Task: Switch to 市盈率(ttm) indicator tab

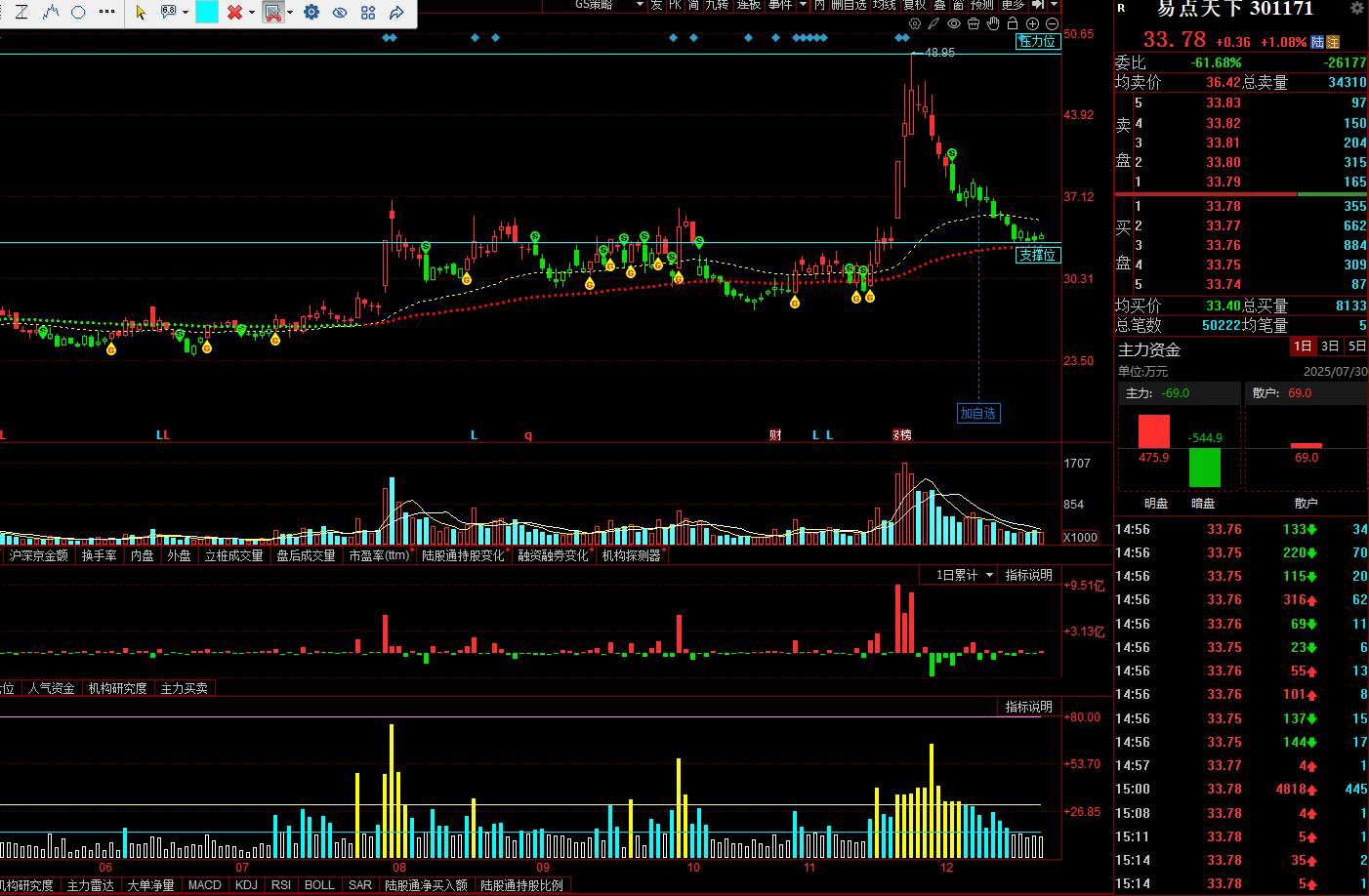Action: click(380, 555)
